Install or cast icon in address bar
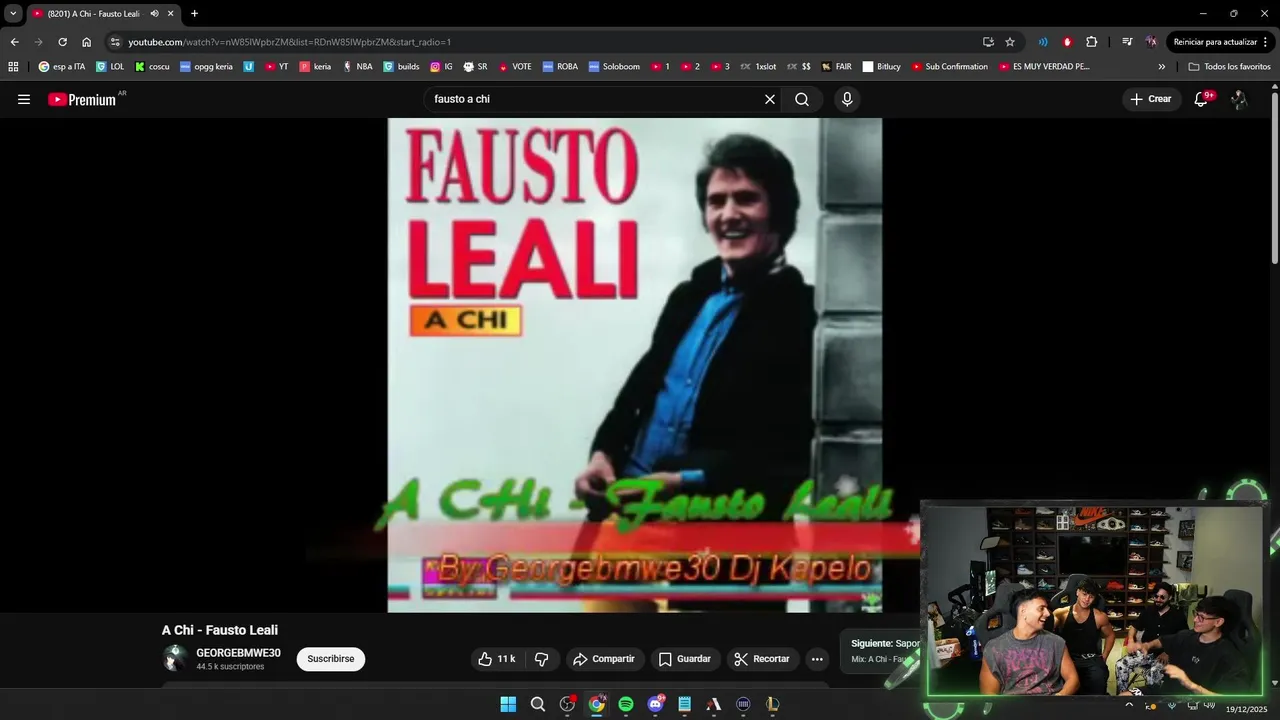The height and width of the screenshot is (720, 1280). 988,42
